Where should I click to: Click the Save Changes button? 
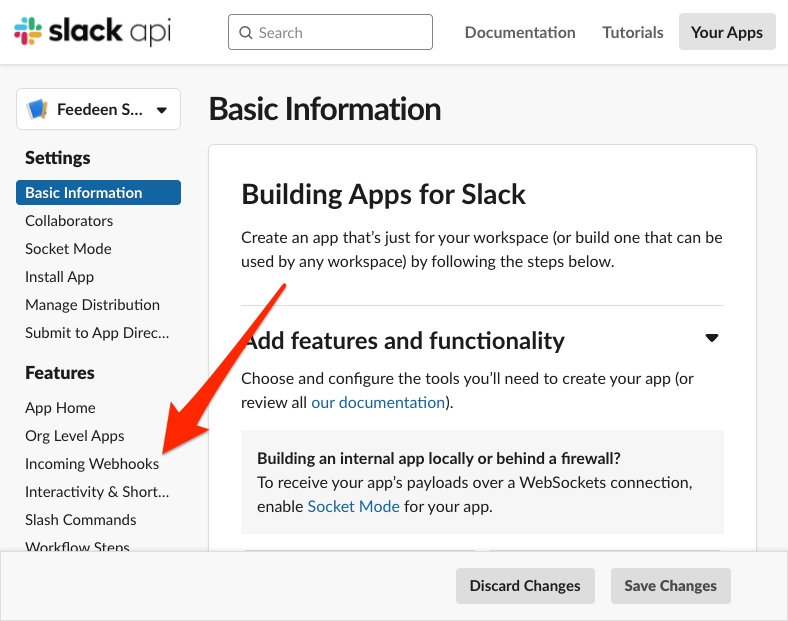click(x=670, y=586)
